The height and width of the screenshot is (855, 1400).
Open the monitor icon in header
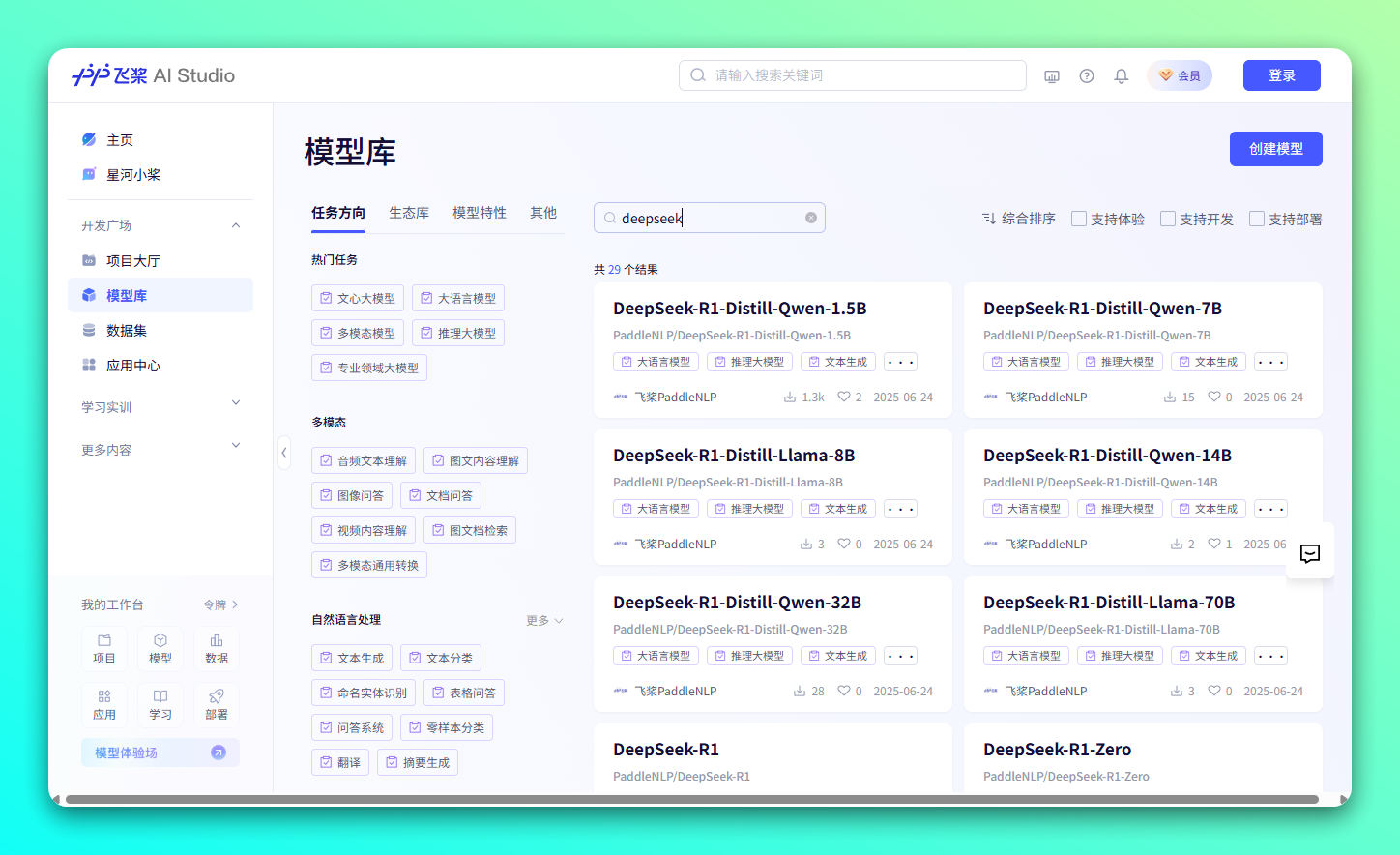coord(1052,76)
